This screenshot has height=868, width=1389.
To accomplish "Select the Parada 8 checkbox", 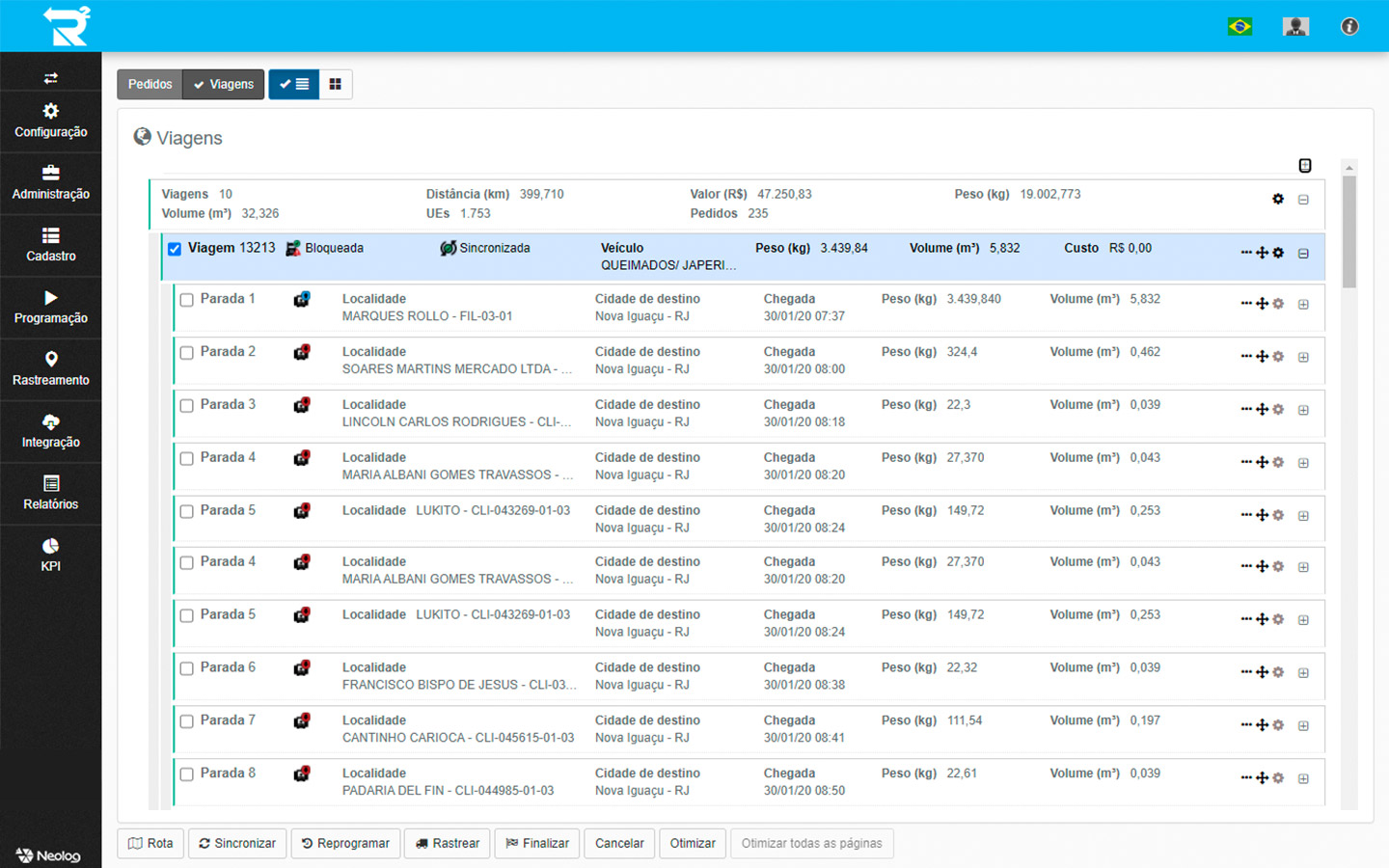I will coord(187,774).
